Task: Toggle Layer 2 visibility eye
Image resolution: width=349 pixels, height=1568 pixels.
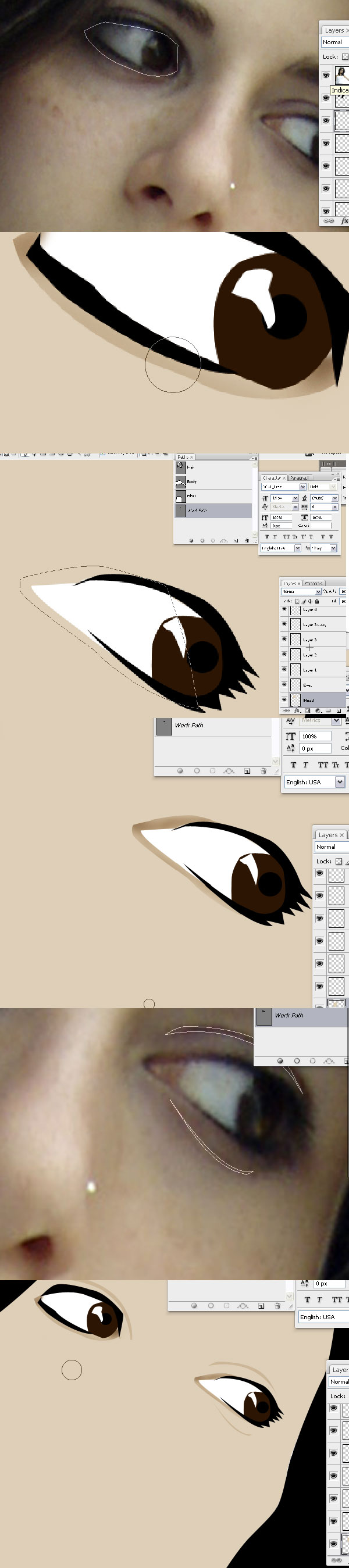Action: [x=284, y=654]
